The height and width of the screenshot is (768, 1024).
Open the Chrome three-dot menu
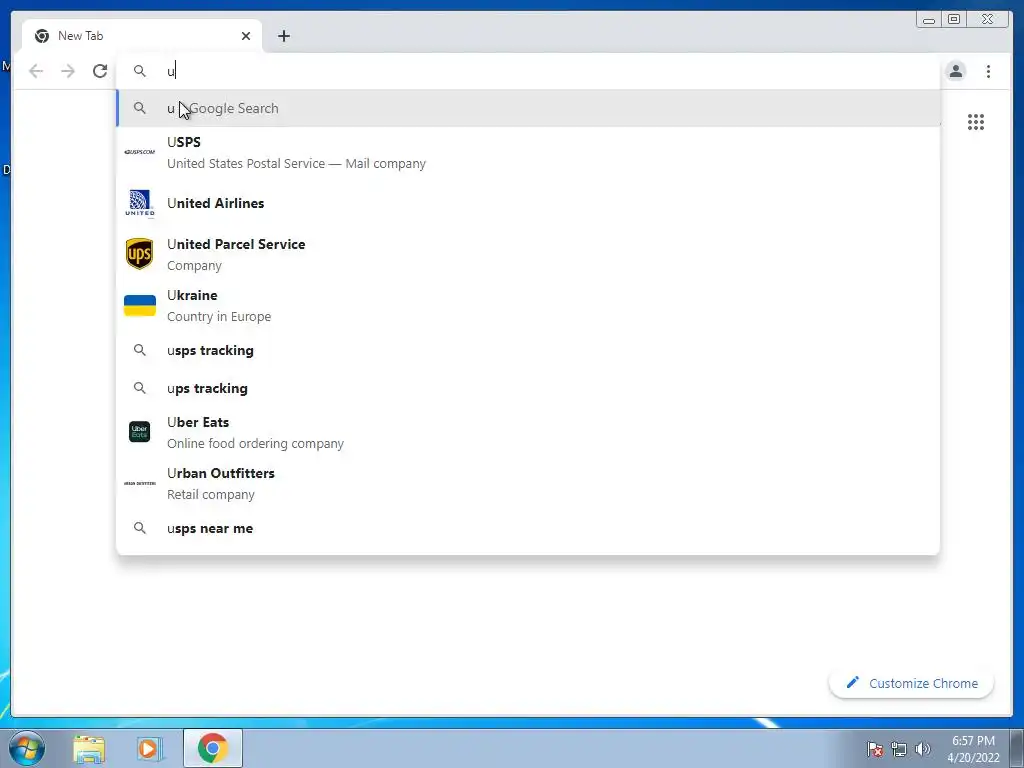[x=988, y=71]
